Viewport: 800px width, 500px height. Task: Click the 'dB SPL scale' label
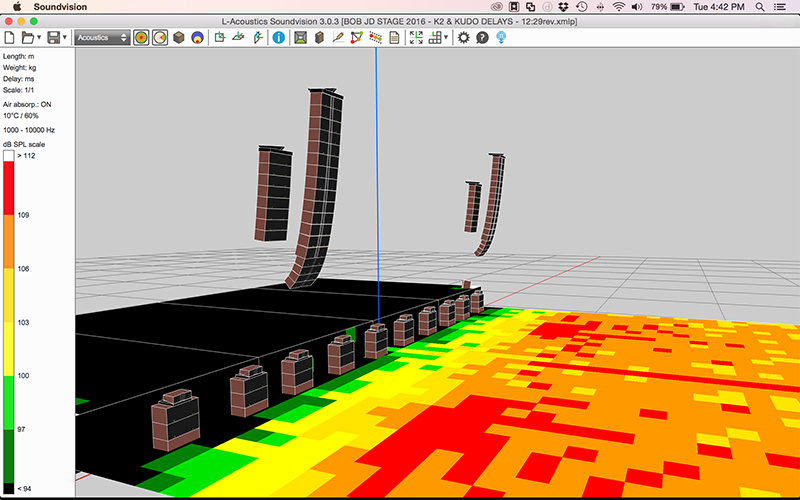(x=24, y=144)
